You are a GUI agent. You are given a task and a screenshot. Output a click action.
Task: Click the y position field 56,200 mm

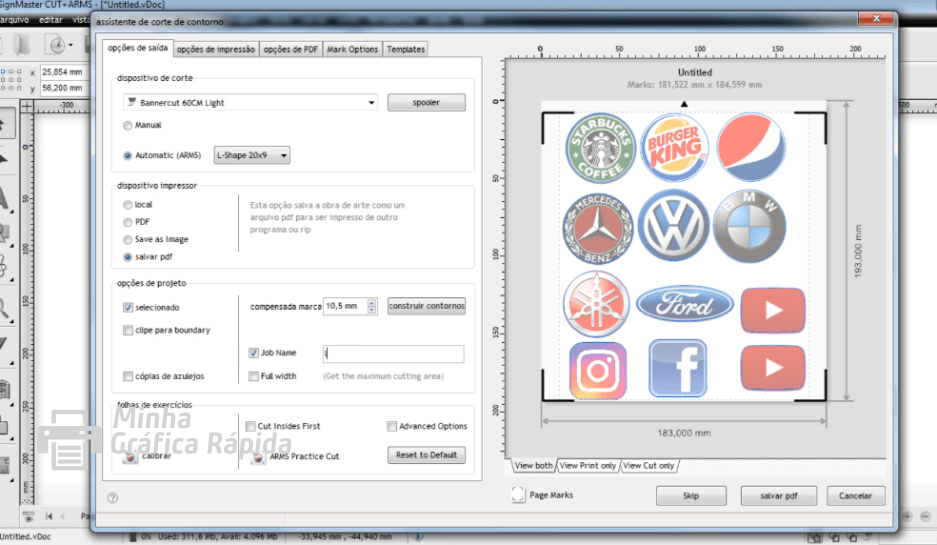(65, 88)
